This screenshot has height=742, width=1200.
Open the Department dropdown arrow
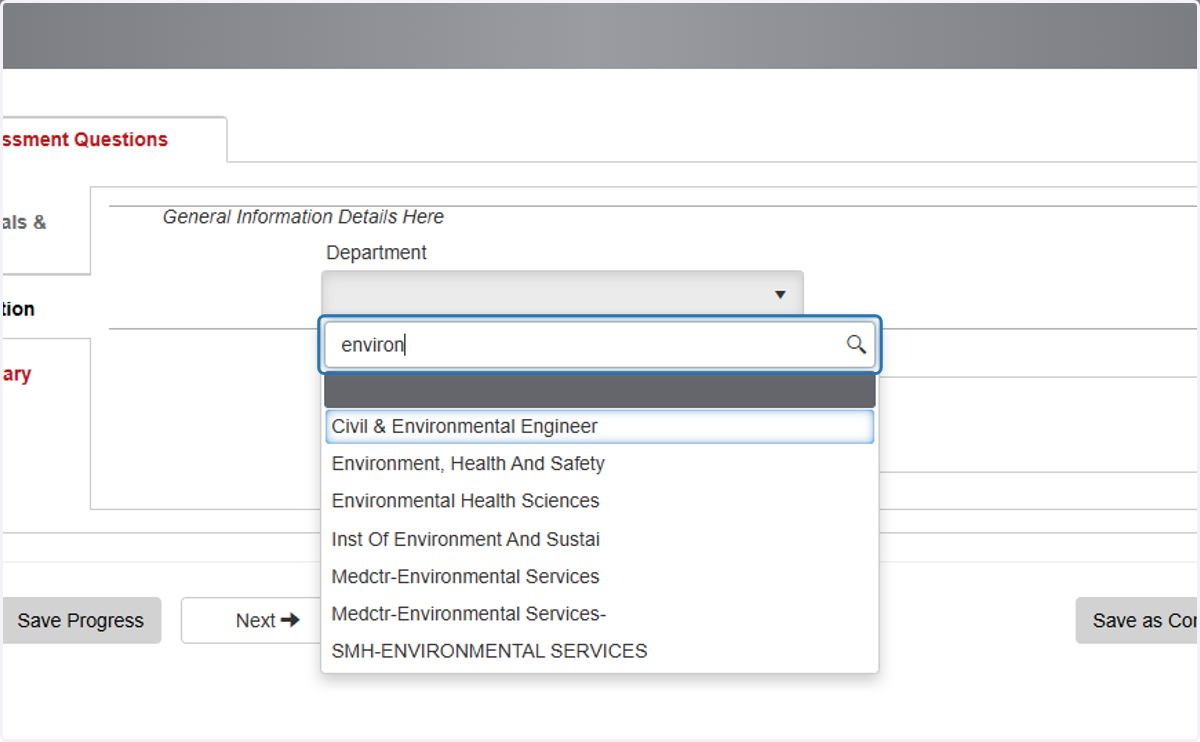(x=781, y=294)
